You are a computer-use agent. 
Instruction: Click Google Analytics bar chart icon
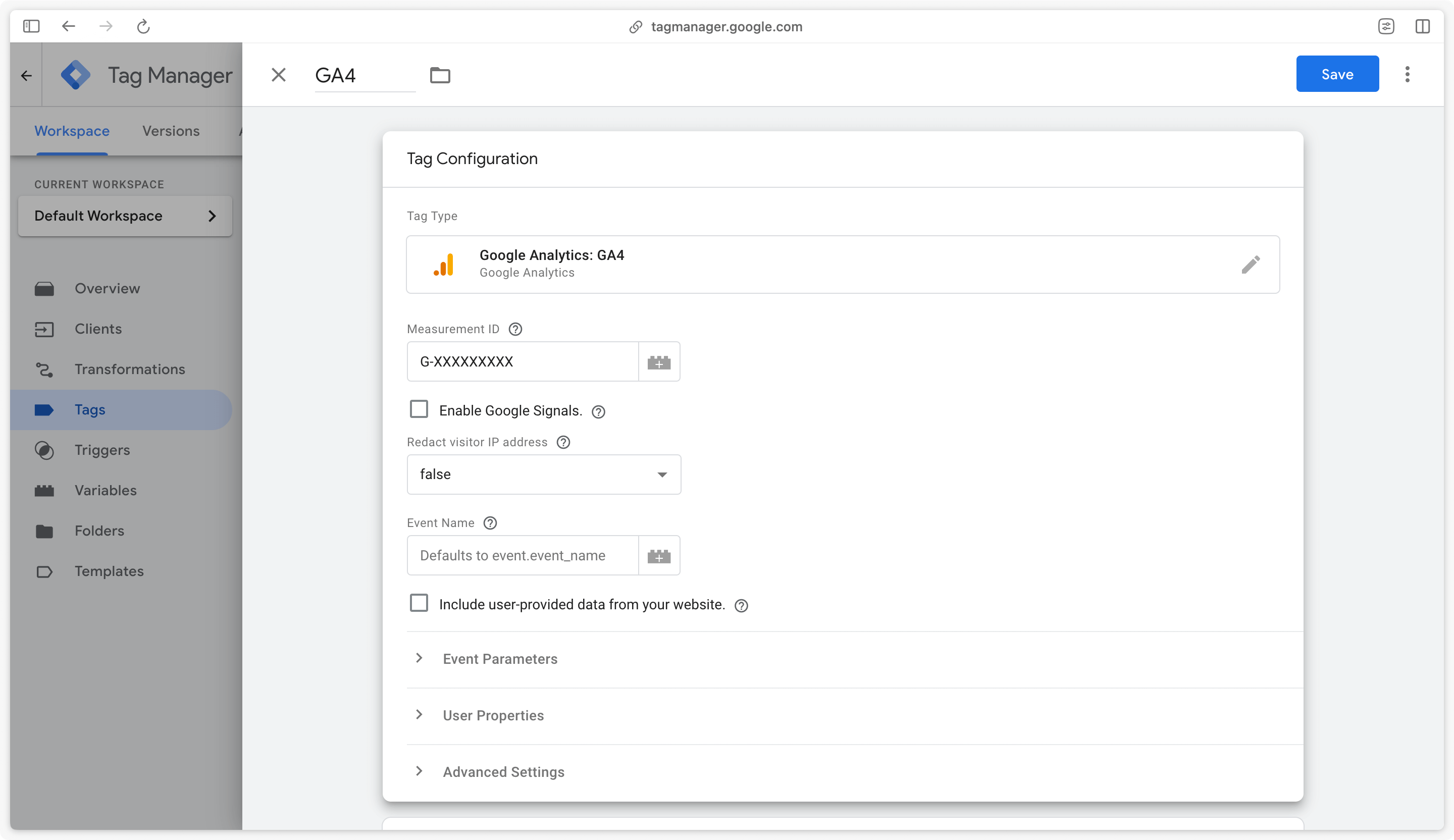tap(444, 264)
